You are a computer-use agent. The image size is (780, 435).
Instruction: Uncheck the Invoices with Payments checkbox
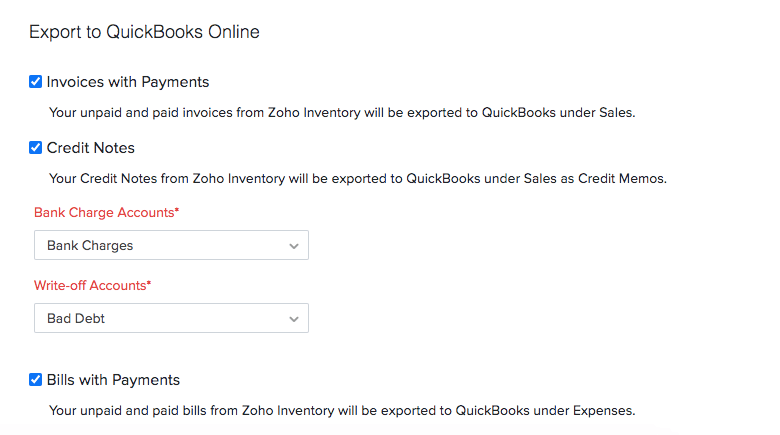[x=36, y=82]
